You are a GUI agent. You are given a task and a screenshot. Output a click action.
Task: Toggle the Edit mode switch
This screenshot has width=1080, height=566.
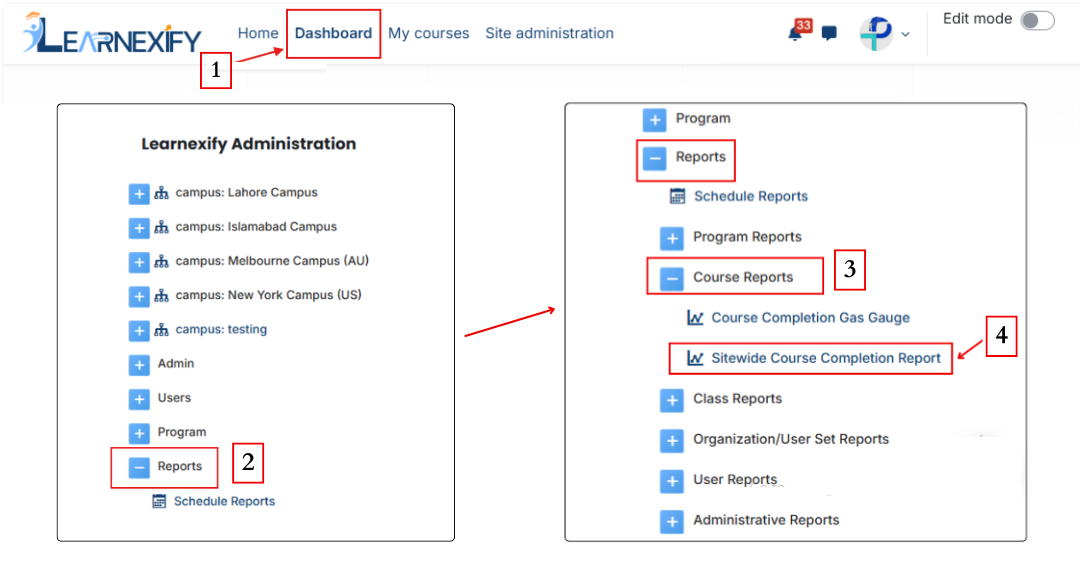1037,20
